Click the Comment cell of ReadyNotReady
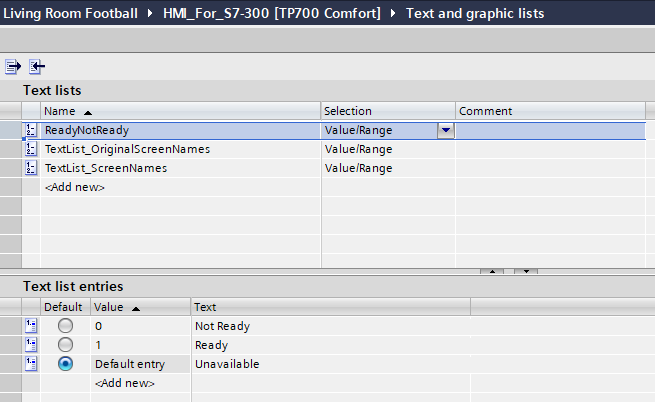The height and width of the screenshot is (402, 655). (x=550, y=130)
